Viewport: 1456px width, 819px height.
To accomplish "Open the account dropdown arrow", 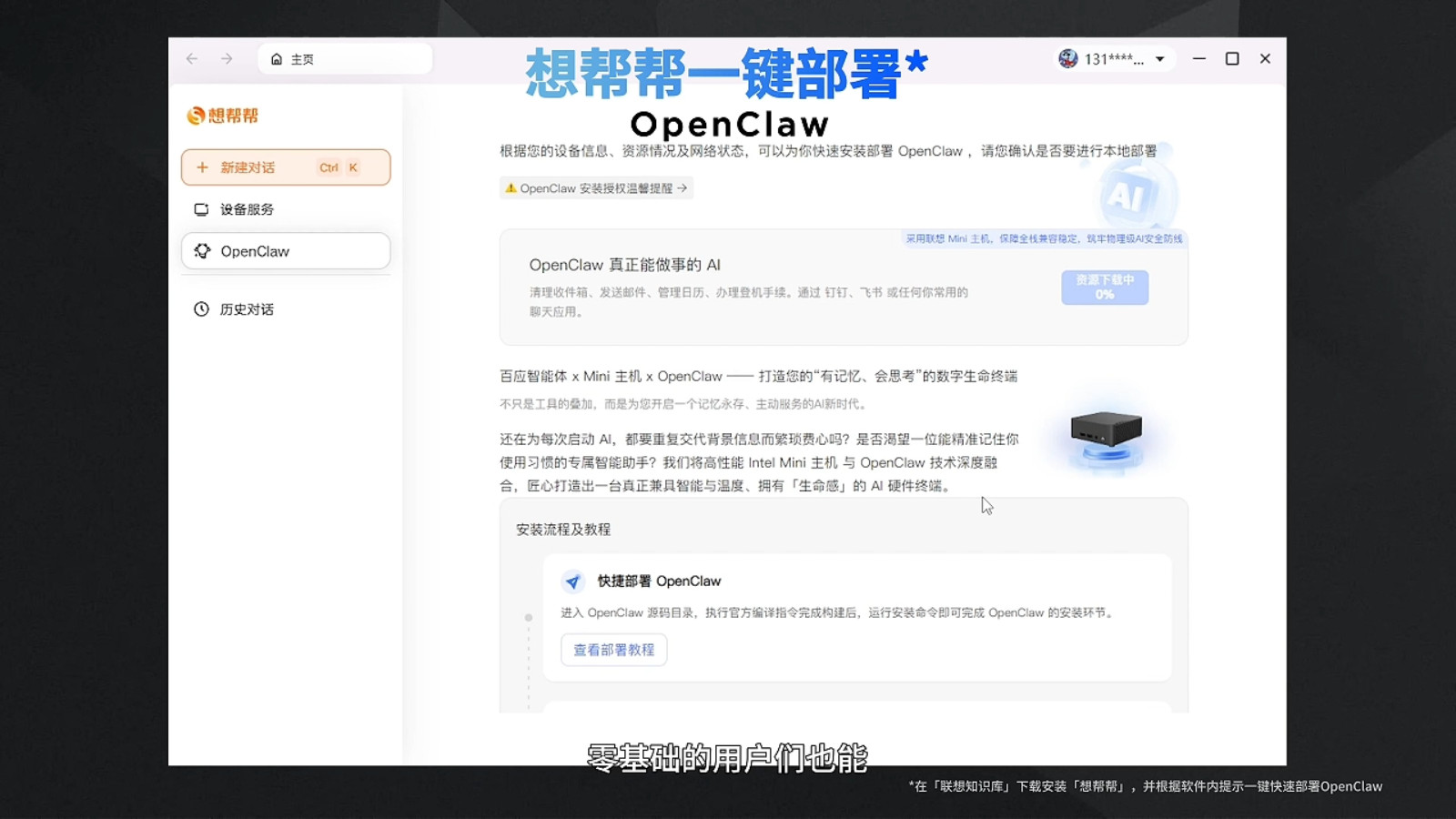I will click(1160, 59).
